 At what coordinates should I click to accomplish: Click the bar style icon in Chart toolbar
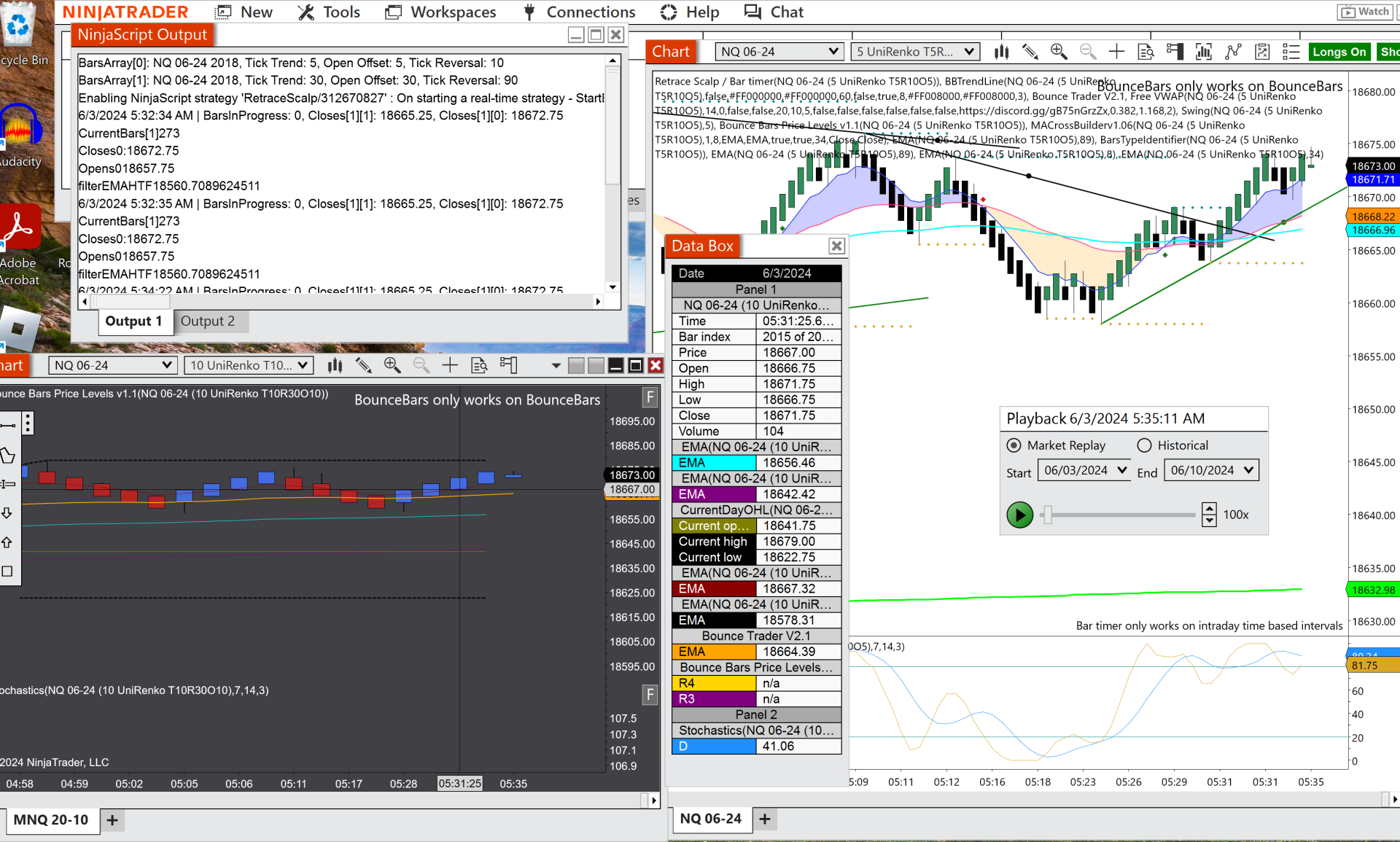point(1002,52)
